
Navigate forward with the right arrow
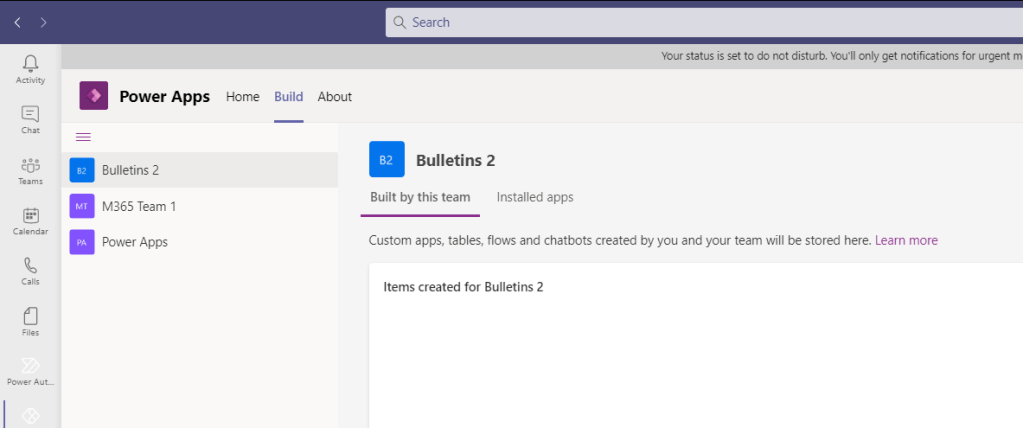click(43, 22)
